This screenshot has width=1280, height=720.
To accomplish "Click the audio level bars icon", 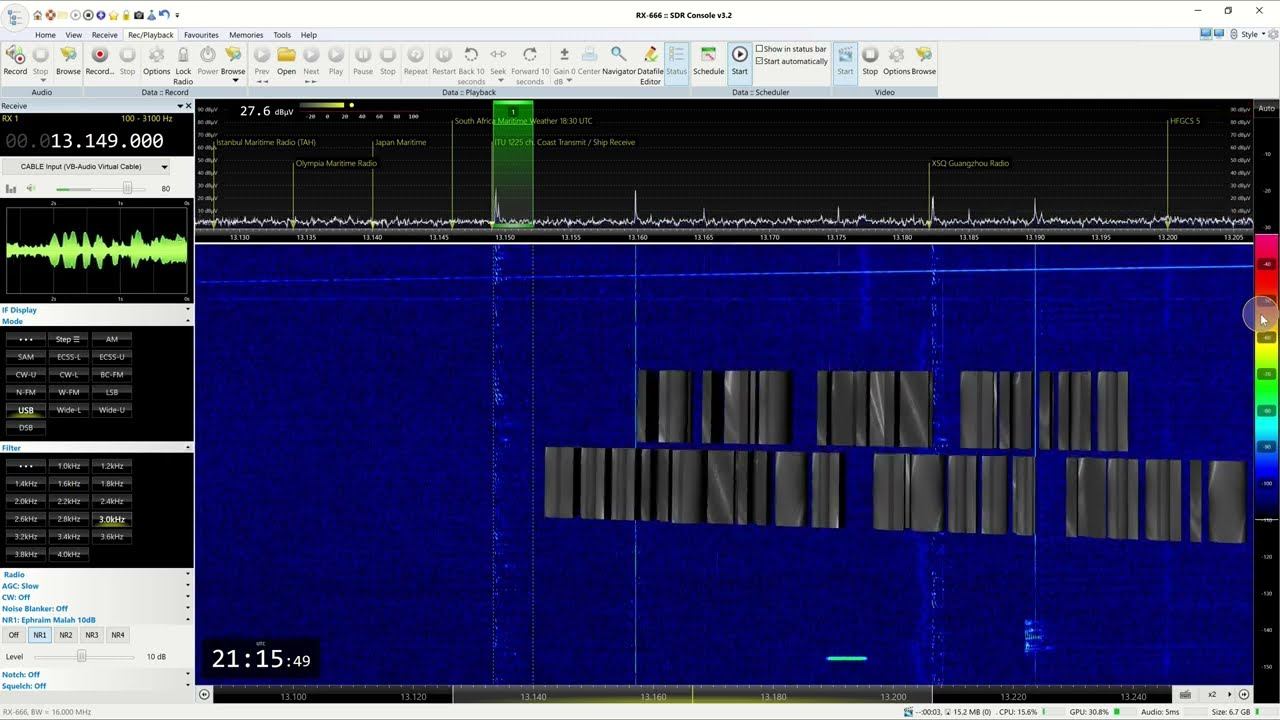I will pos(11,188).
